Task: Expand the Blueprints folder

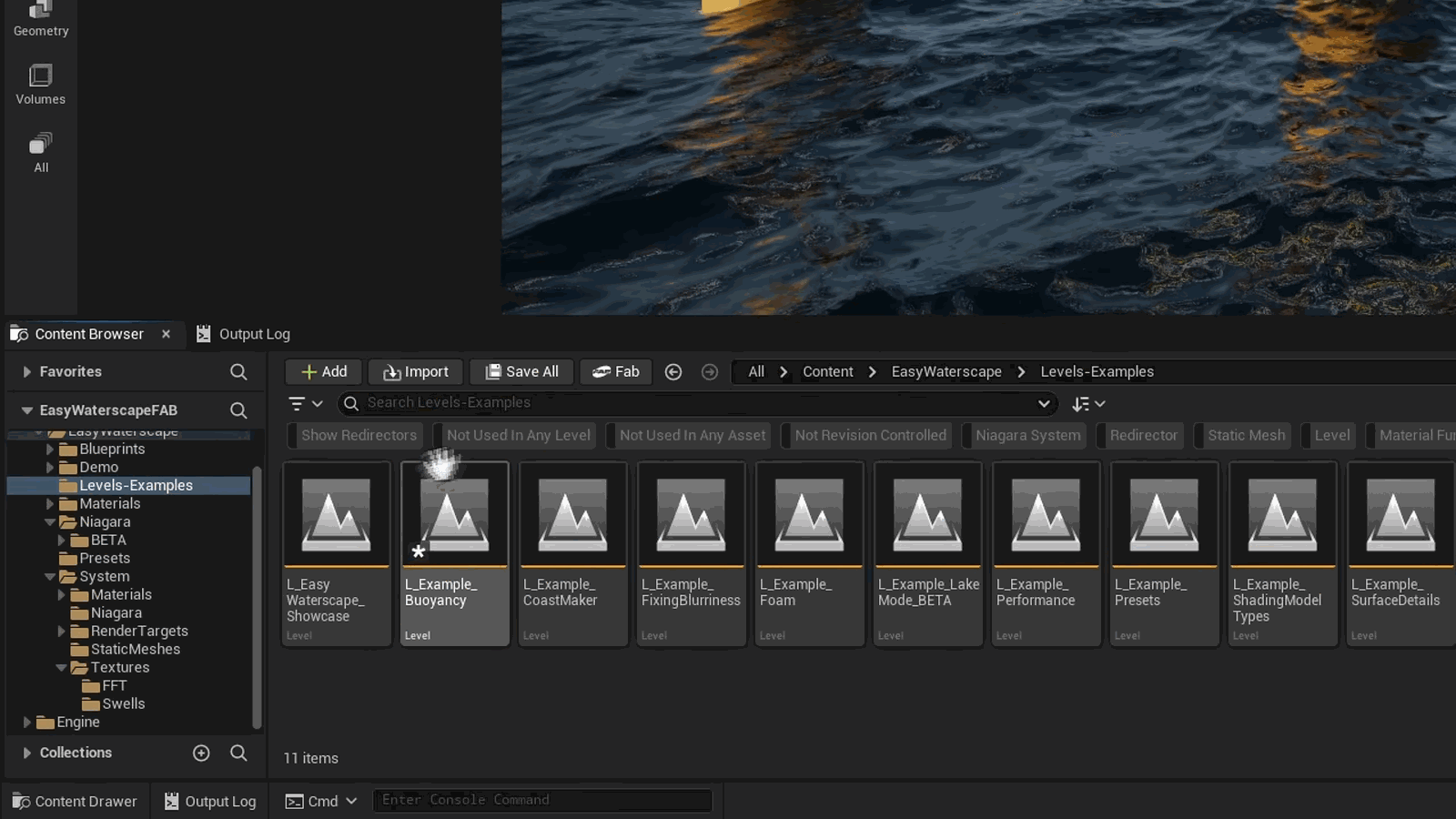Action: click(50, 449)
